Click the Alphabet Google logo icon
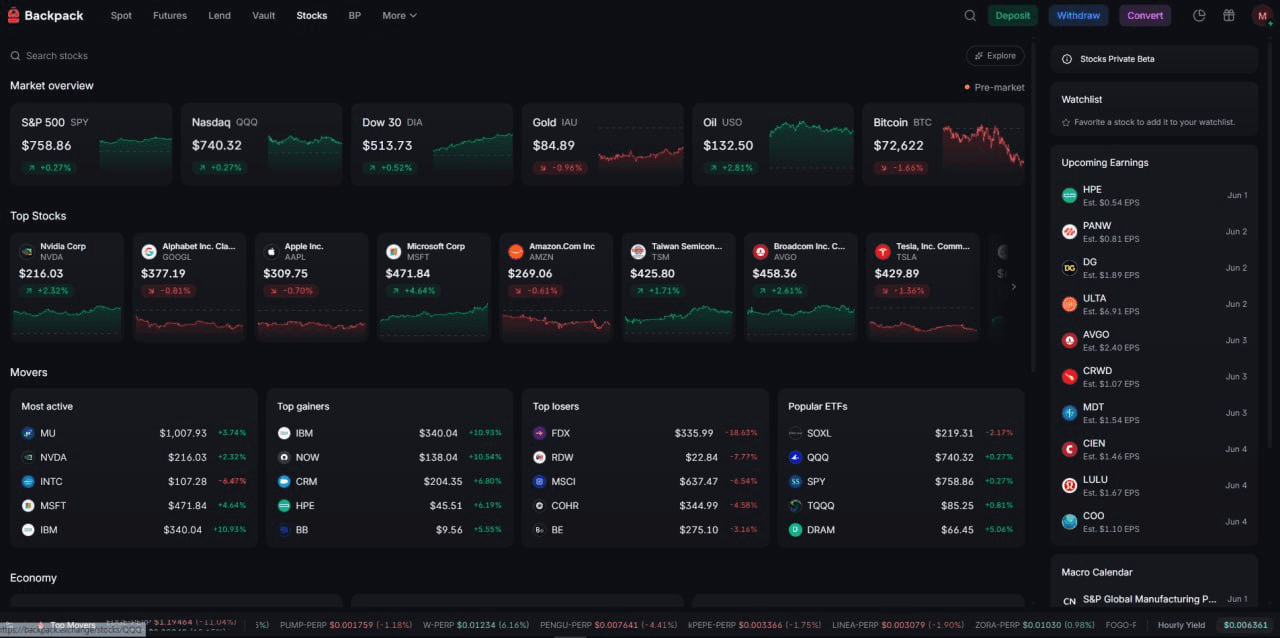The width and height of the screenshot is (1280, 638). 149,251
